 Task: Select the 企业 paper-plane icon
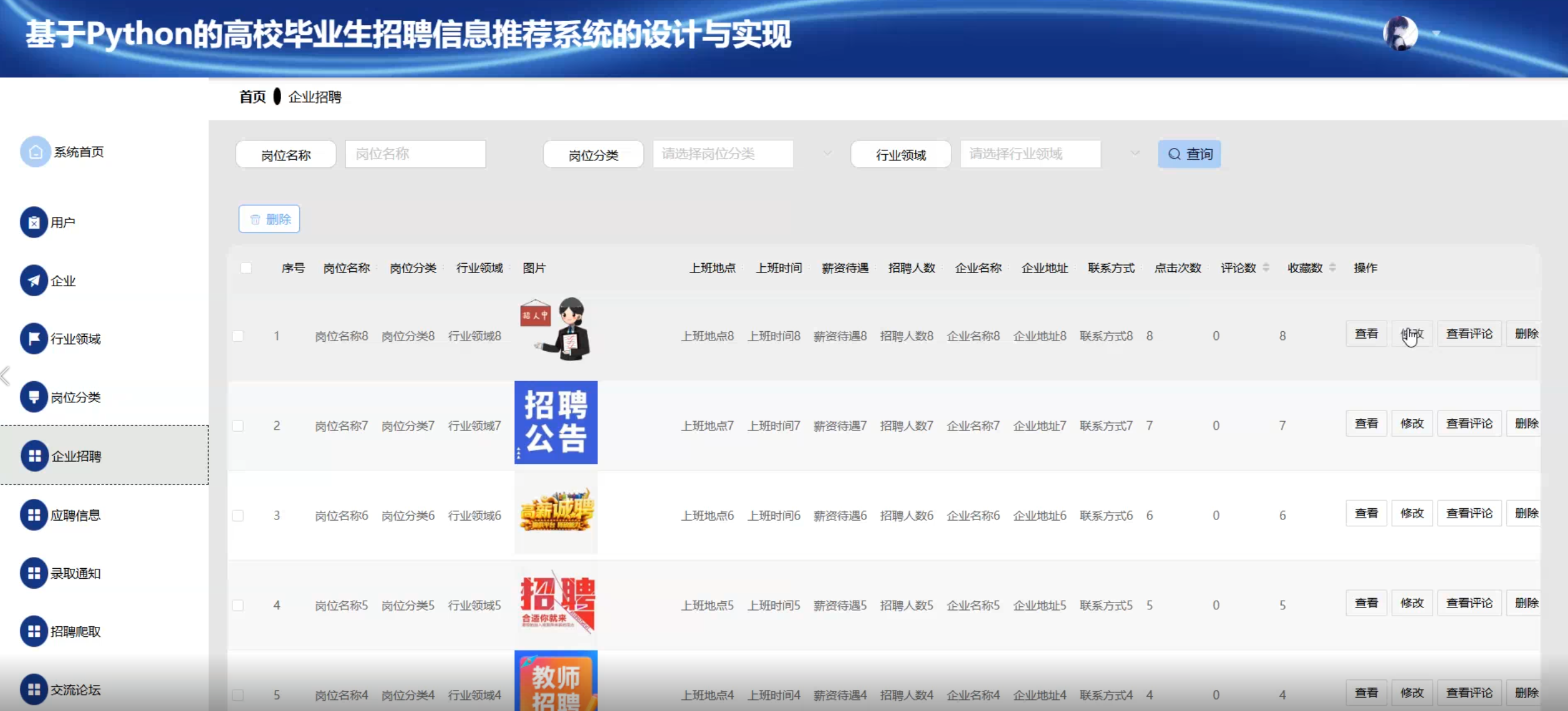tap(34, 281)
